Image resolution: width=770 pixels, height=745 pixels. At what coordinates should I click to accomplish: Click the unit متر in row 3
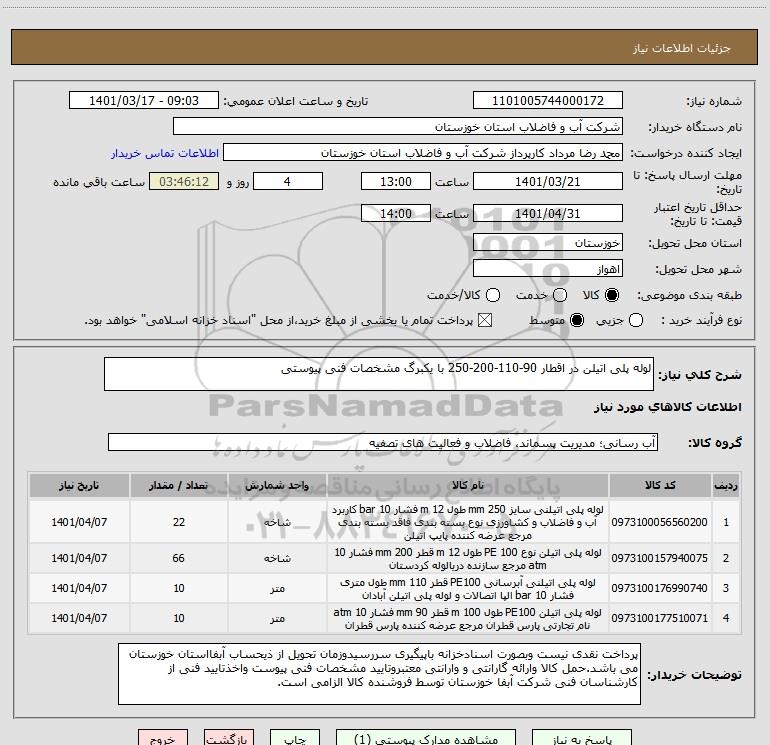click(x=277, y=588)
